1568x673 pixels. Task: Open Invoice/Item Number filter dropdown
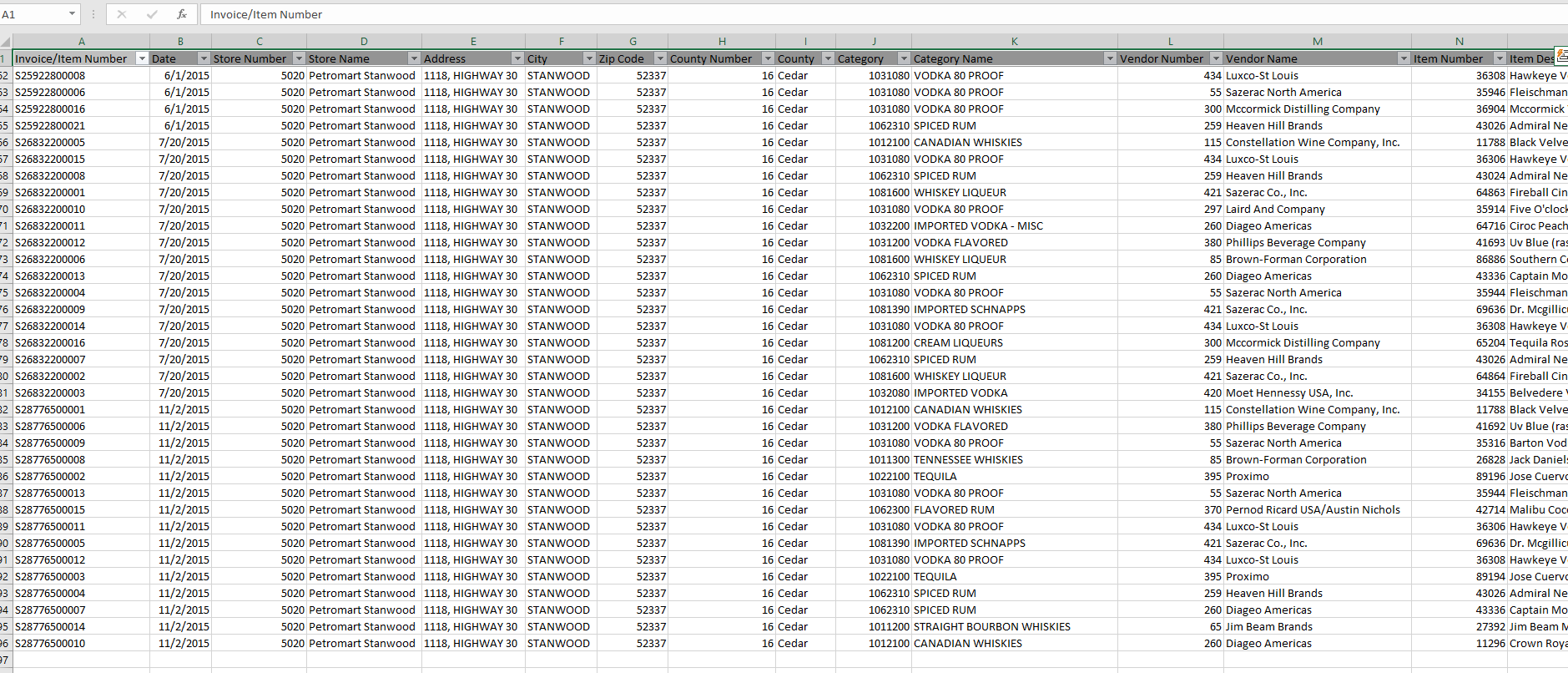tap(142, 58)
